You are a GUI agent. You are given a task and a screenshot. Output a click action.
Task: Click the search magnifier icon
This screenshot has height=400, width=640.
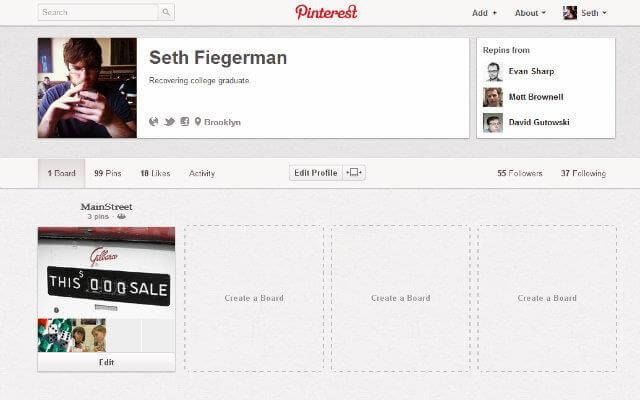coord(166,12)
